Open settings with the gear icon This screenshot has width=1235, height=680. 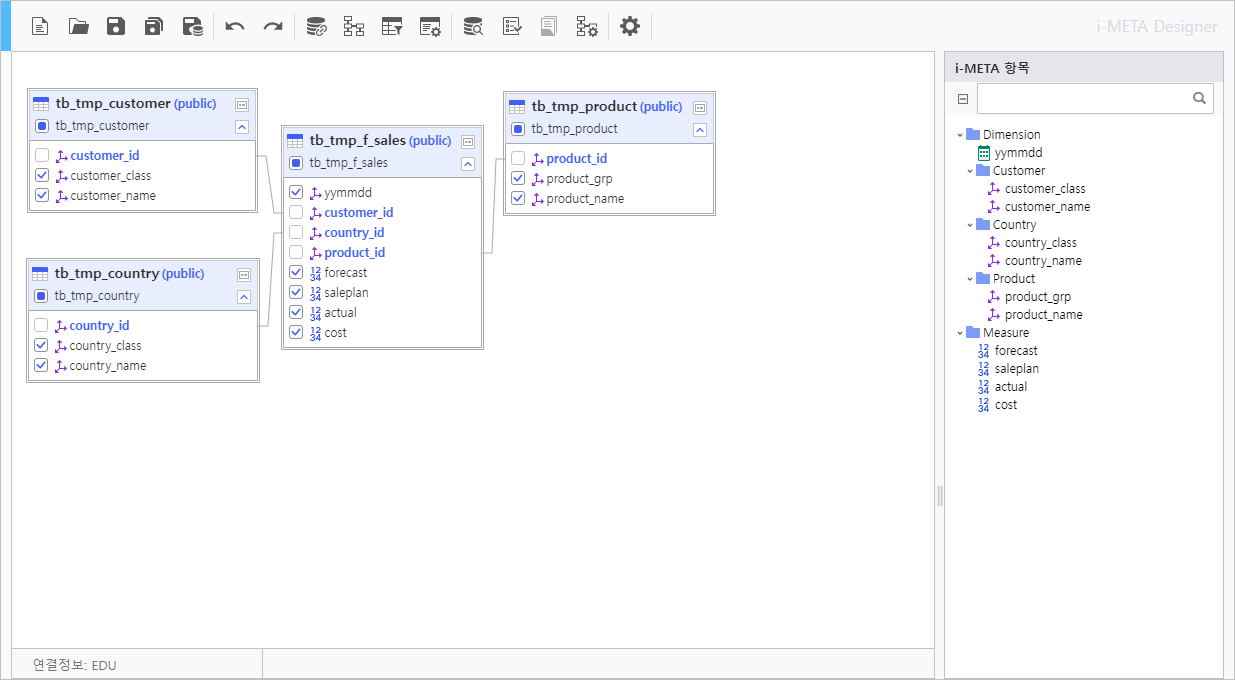tap(630, 26)
